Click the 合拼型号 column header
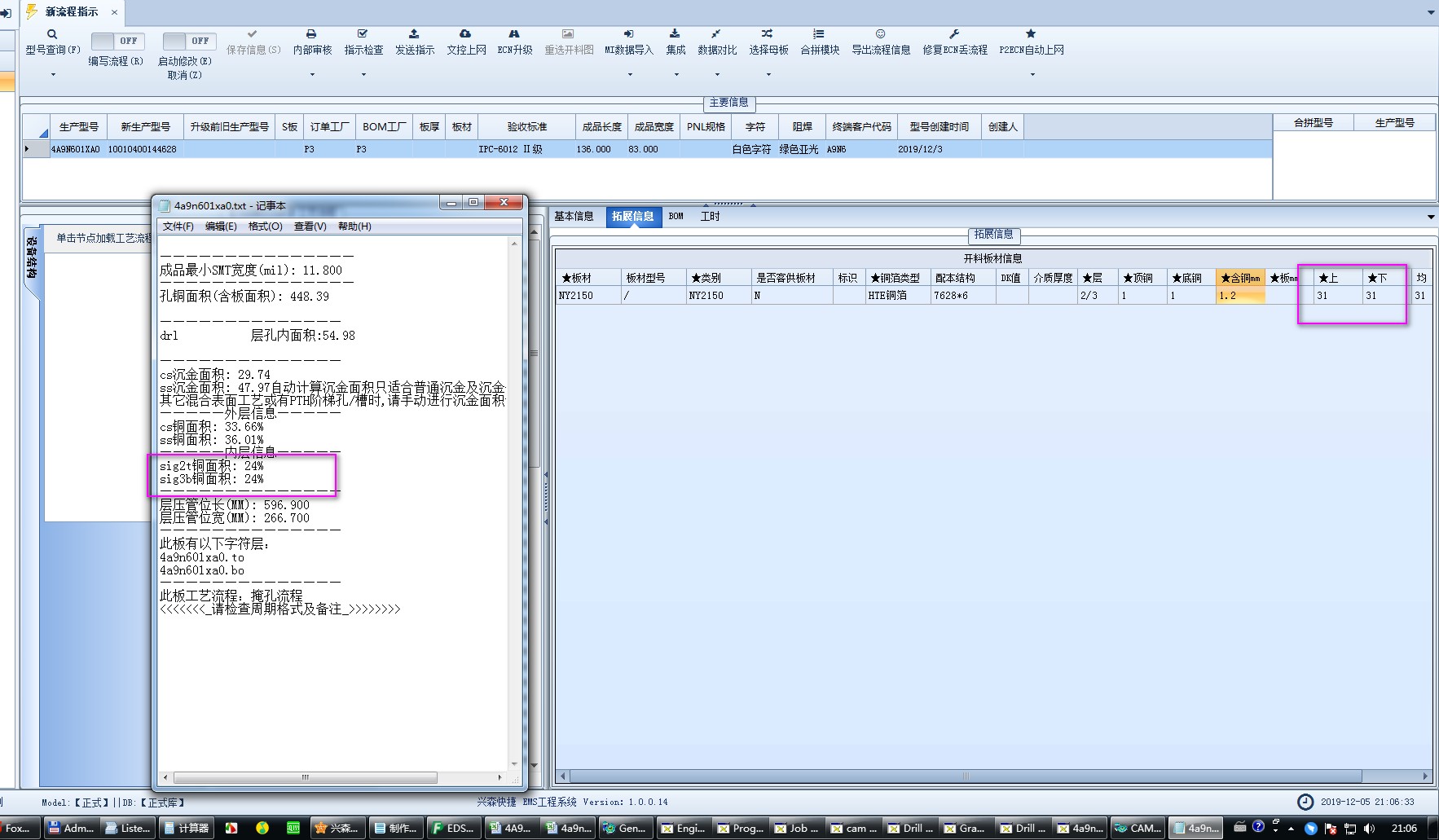The height and width of the screenshot is (840, 1439). (x=1314, y=122)
